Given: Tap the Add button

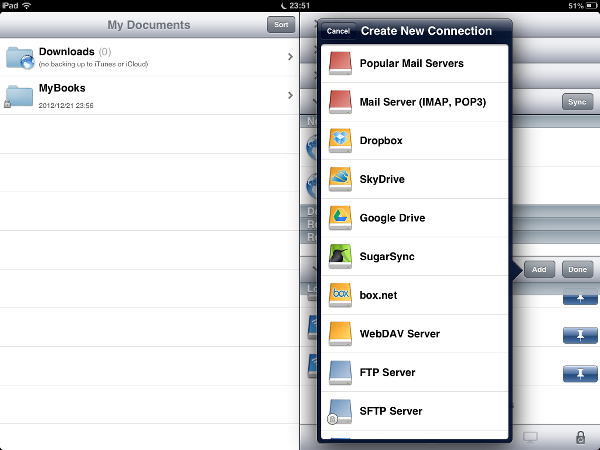Looking at the screenshot, I should pyautogui.click(x=539, y=269).
